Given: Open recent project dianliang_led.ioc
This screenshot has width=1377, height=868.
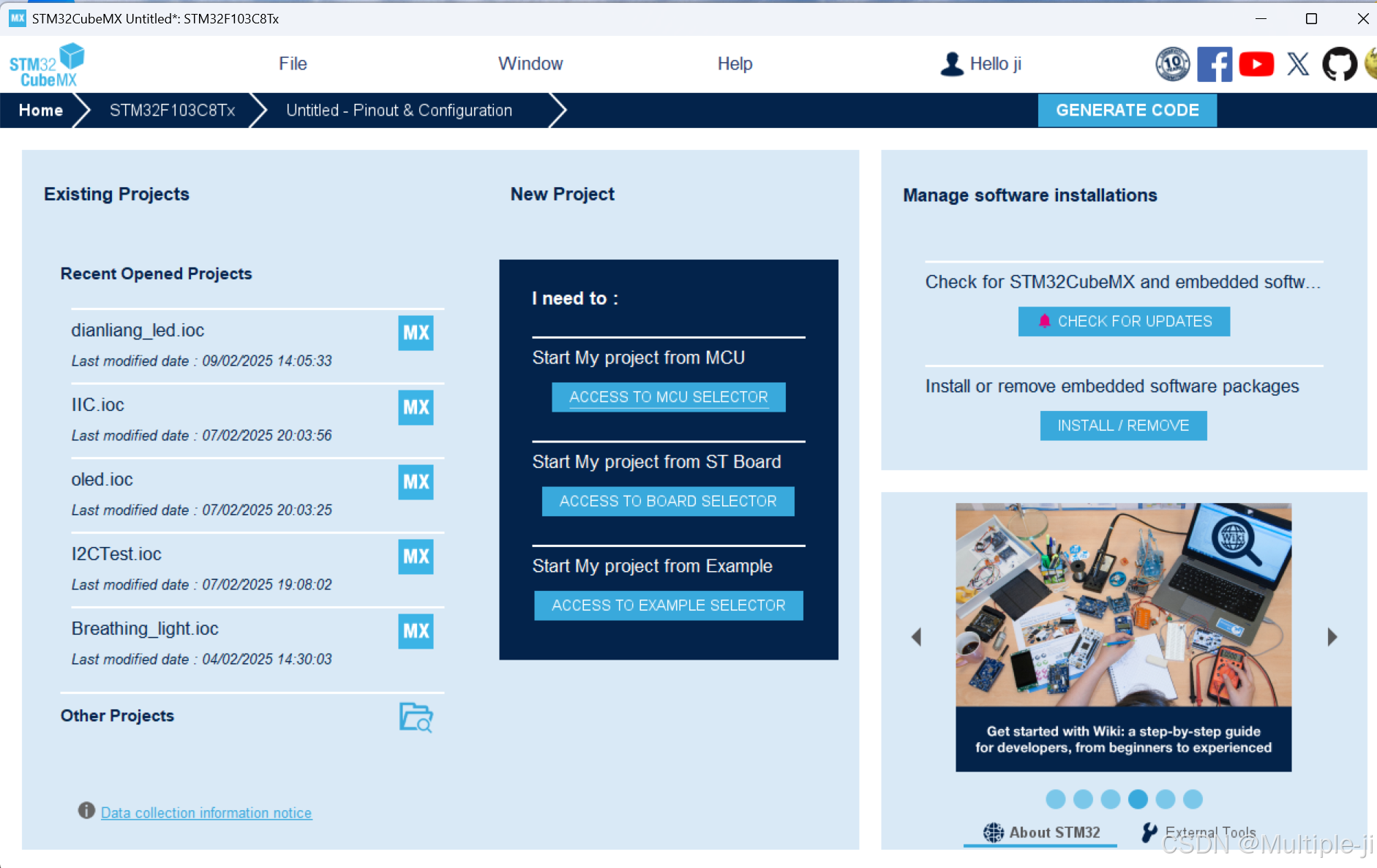Looking at the screenshot, I should point(138,330).
